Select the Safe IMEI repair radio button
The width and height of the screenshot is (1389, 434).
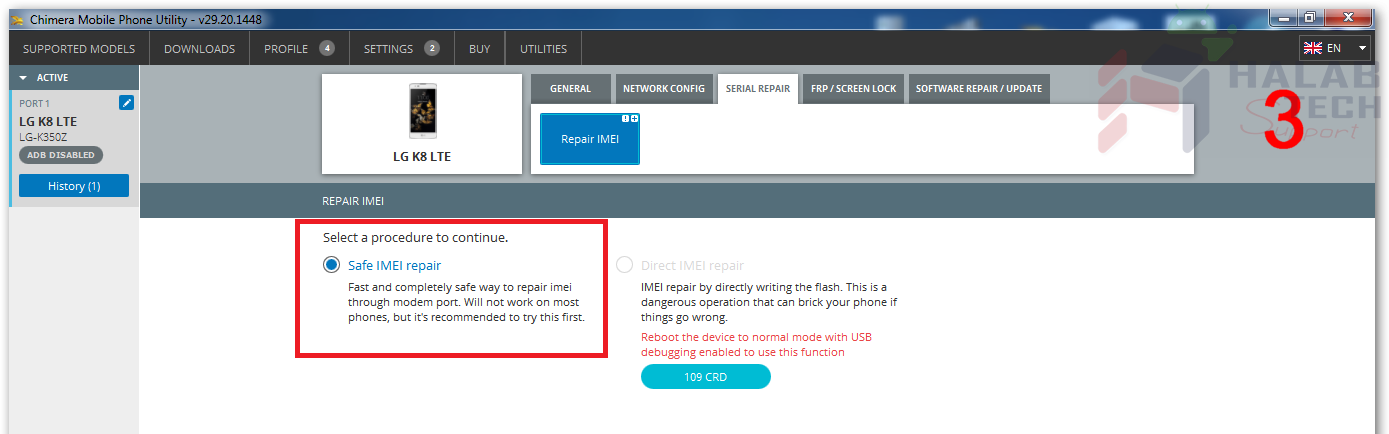[x=331, y=265]
